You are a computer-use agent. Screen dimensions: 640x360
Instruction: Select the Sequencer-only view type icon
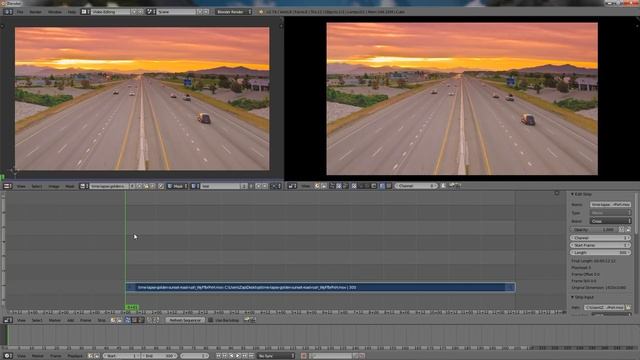(128, 320)
